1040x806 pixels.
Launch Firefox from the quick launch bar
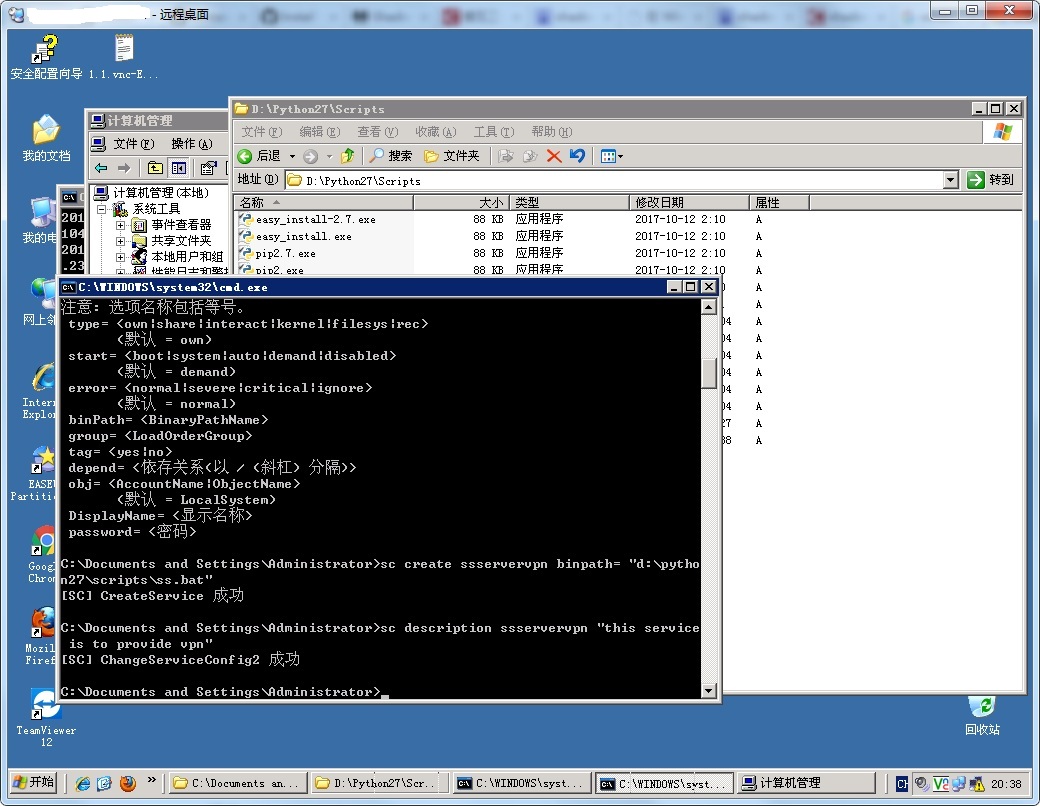128,783
